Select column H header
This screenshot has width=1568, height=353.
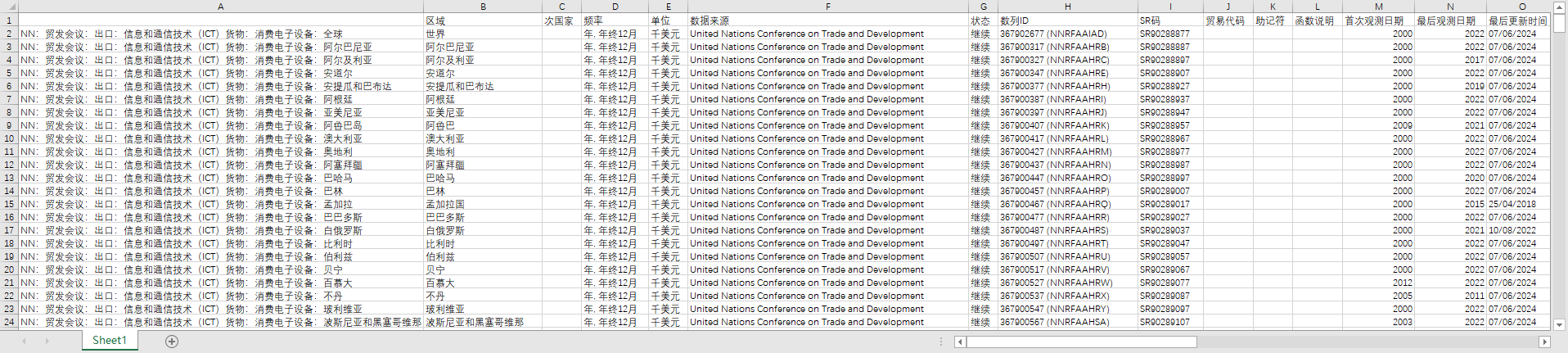[x=1068, y=7]
